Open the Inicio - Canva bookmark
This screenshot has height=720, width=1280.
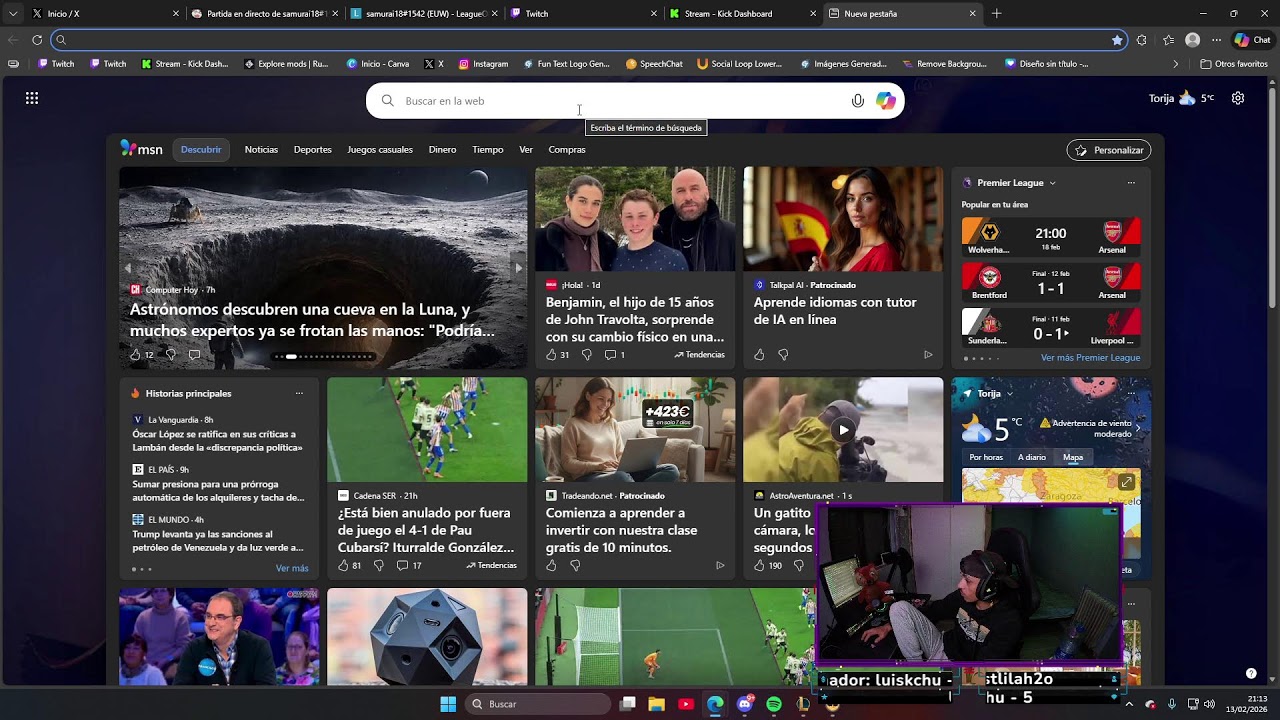(378, 64)
